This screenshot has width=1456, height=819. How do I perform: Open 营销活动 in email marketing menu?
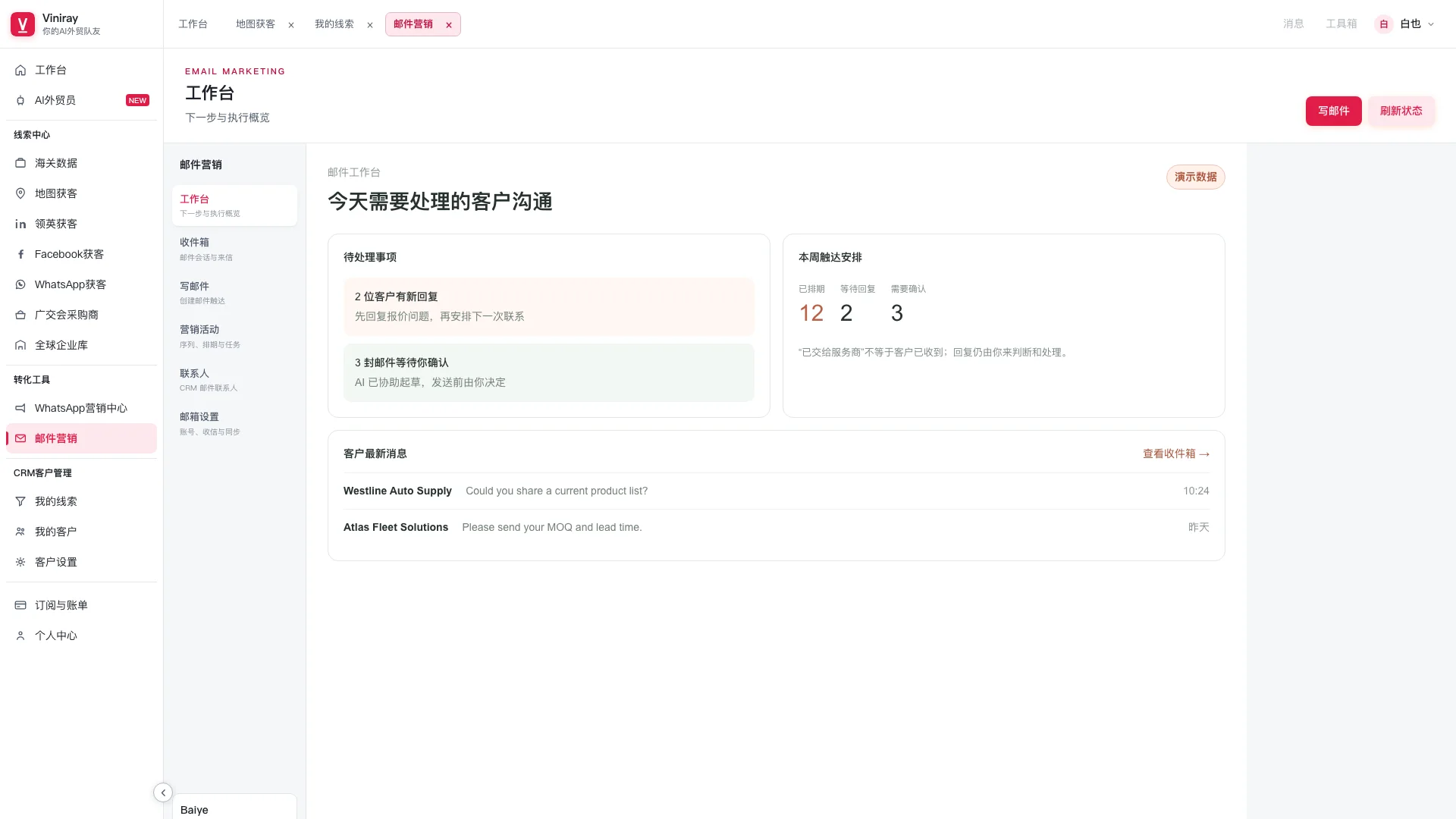click(234, 336)
